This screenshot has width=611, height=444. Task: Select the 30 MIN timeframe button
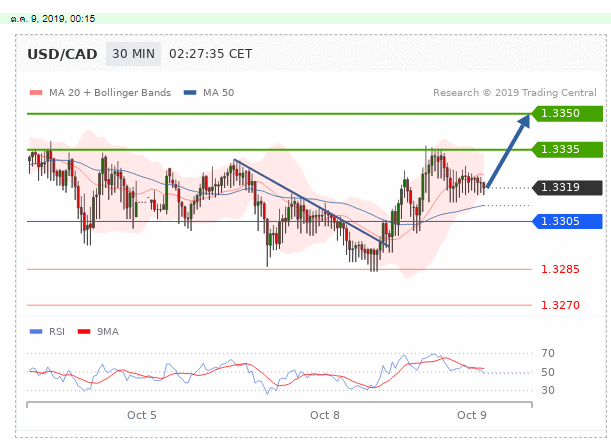(133, 54)
